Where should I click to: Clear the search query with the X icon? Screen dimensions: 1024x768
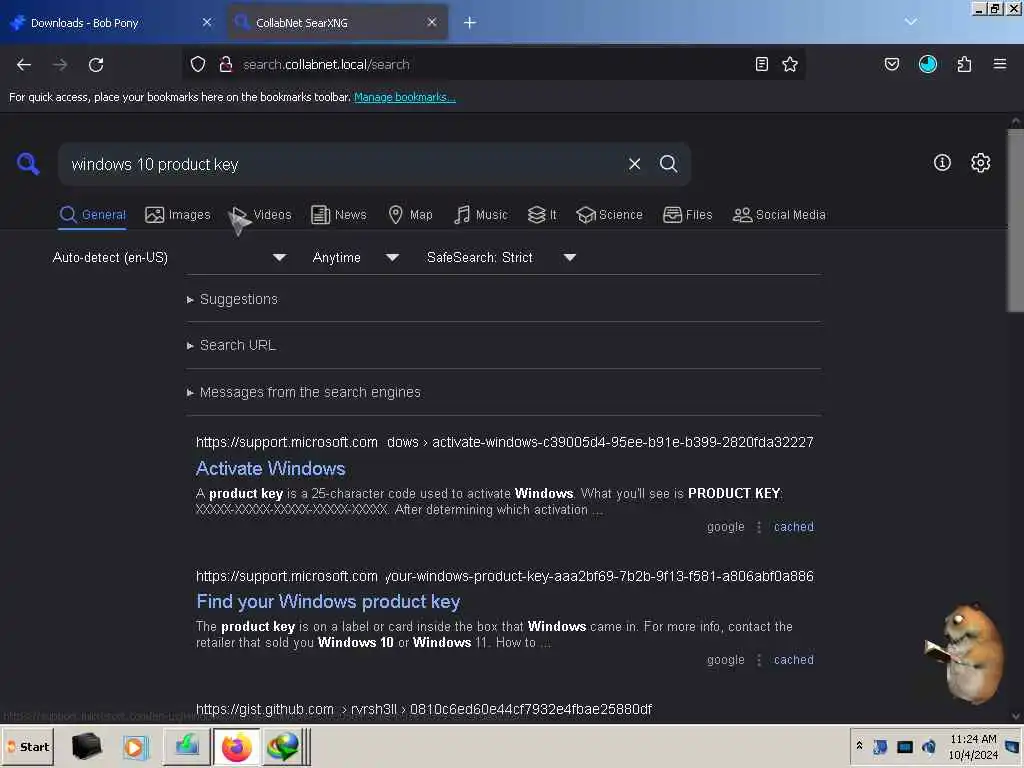point(634,164)
